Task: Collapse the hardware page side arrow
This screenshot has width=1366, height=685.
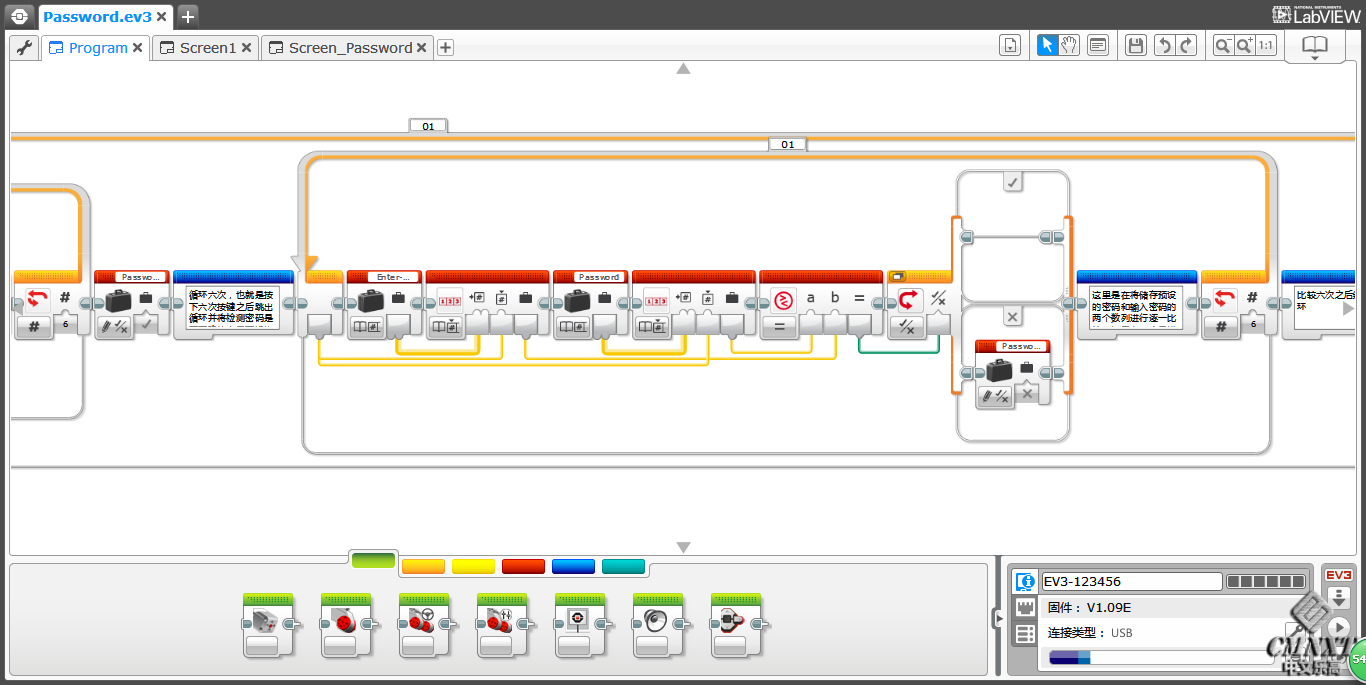Action: [997, 619]
